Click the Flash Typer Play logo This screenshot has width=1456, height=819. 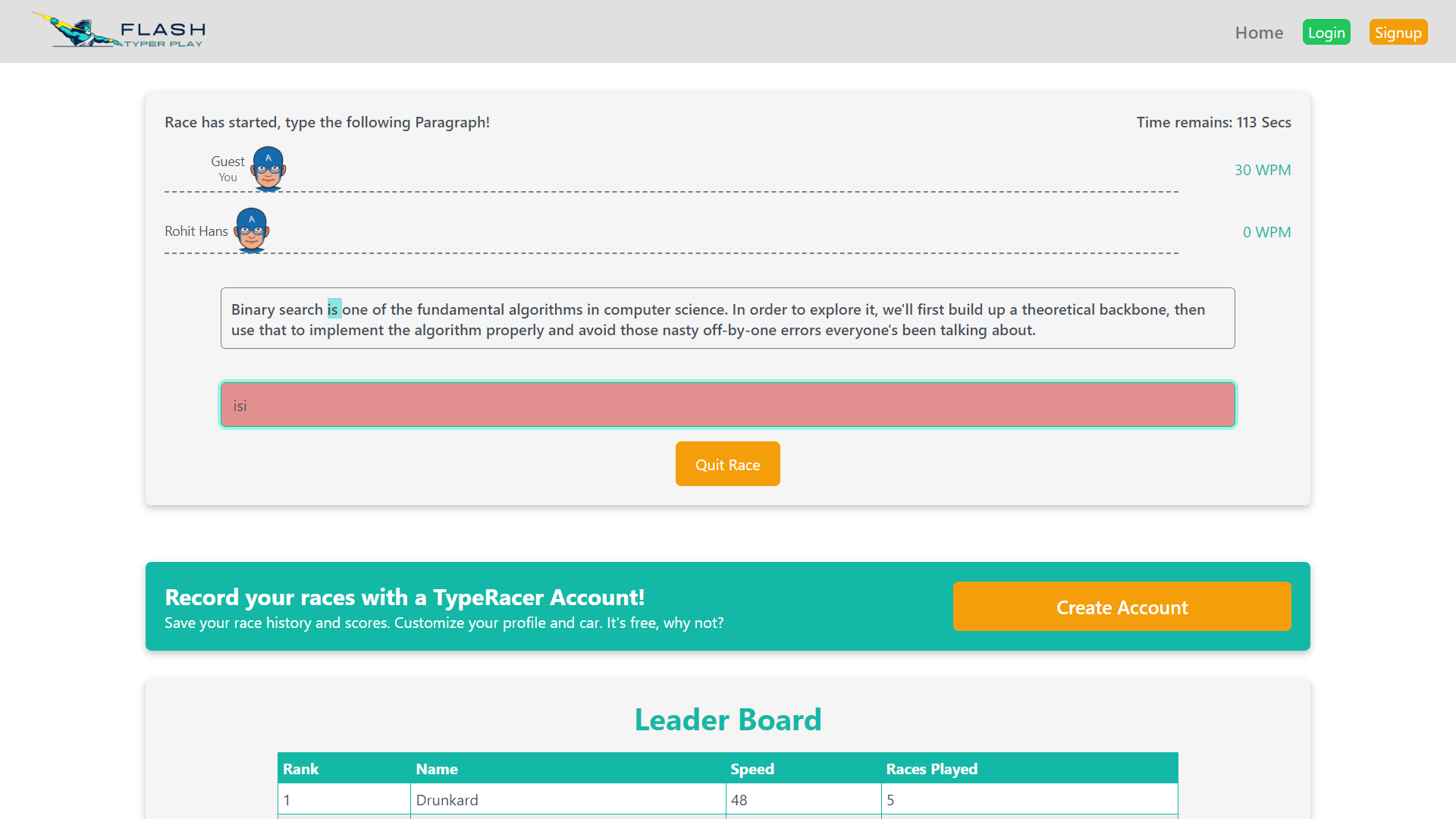(x=118, y=30)
